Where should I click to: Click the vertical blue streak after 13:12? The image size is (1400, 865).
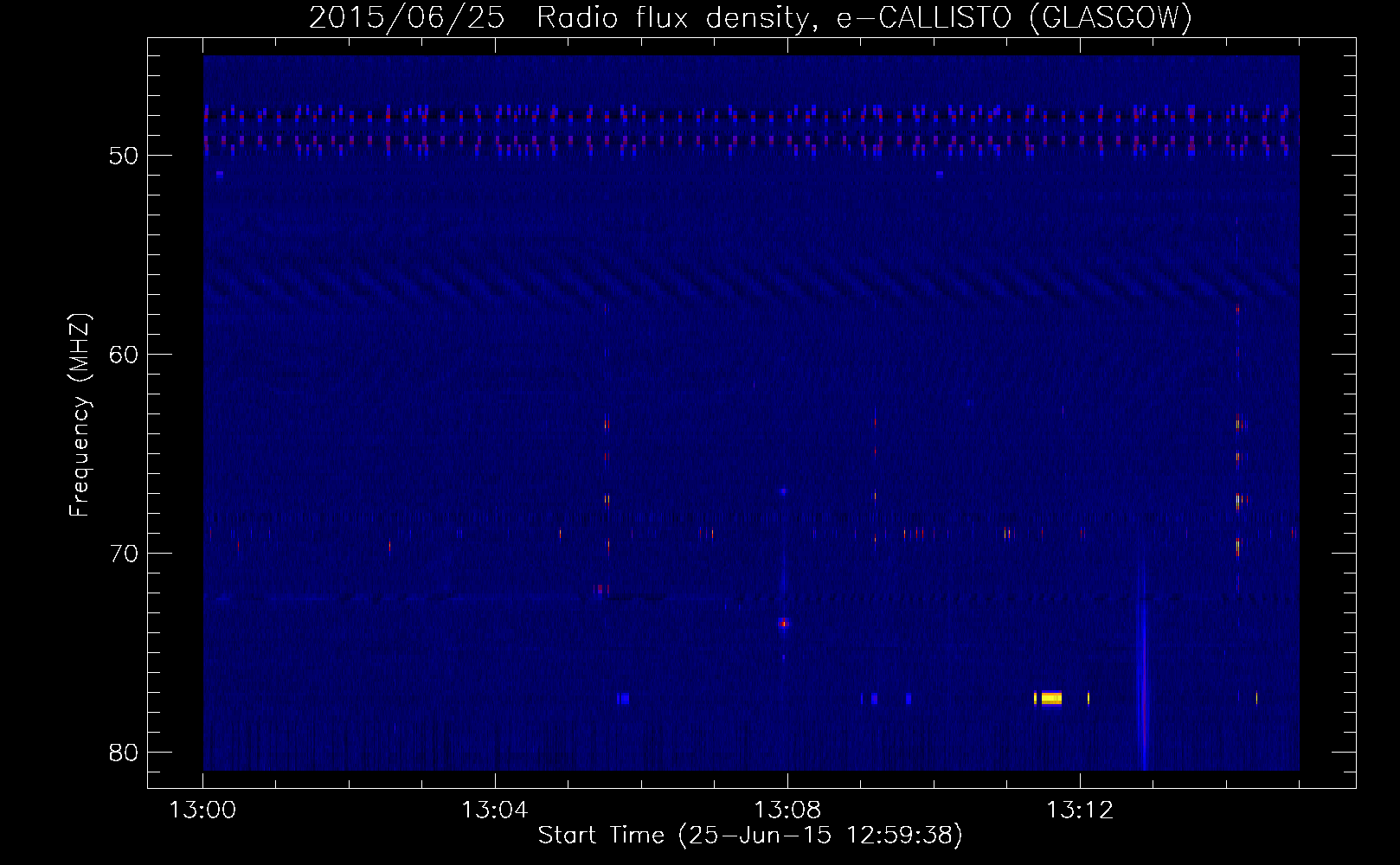[1144, 666]
